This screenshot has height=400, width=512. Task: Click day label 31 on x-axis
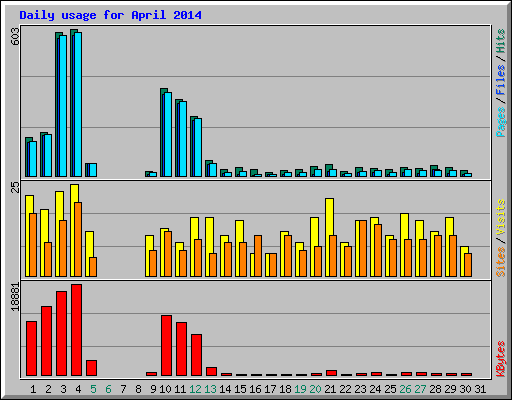[480, 389]
